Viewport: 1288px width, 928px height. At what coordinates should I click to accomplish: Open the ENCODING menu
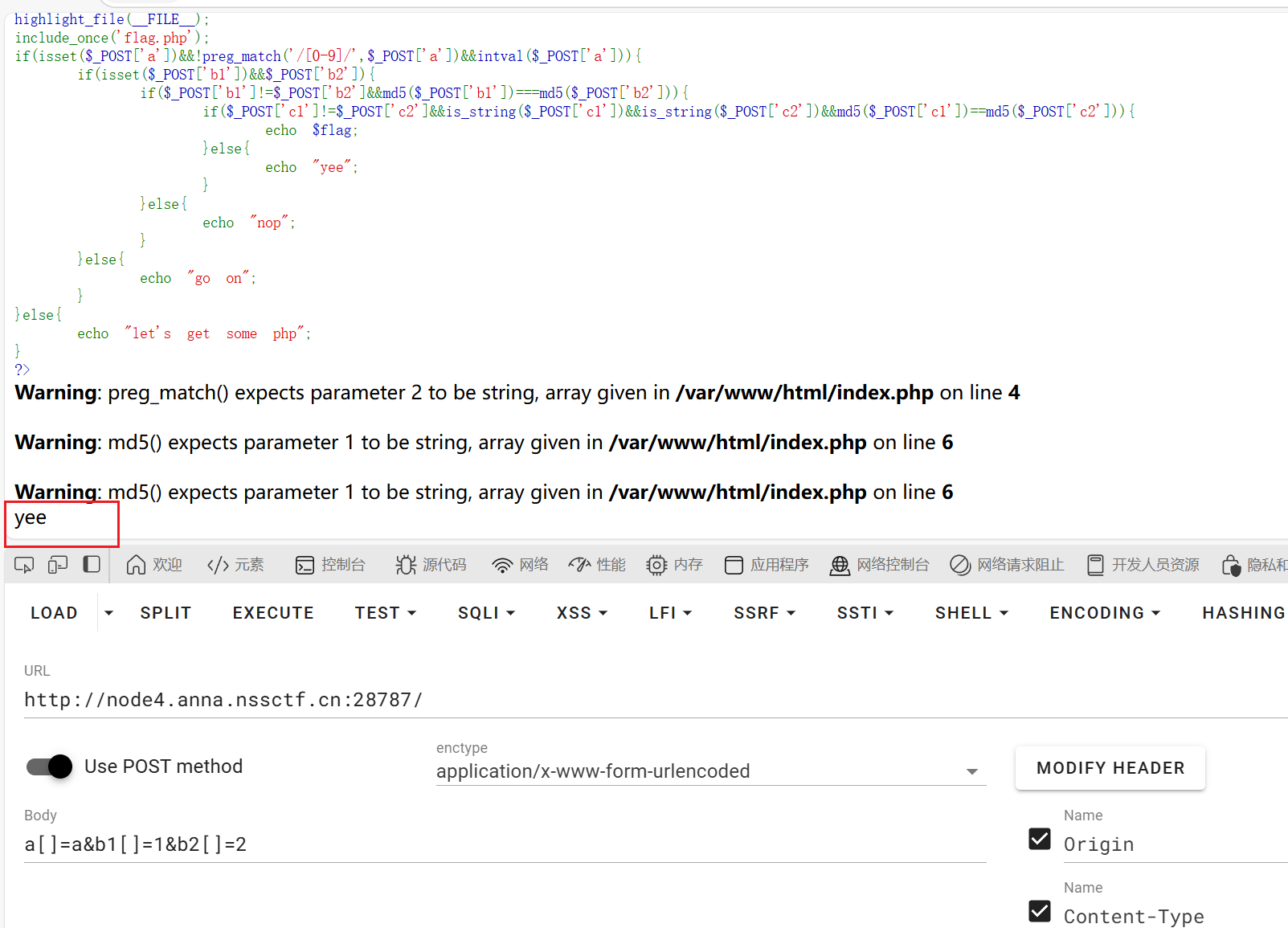coord(1105,613)
